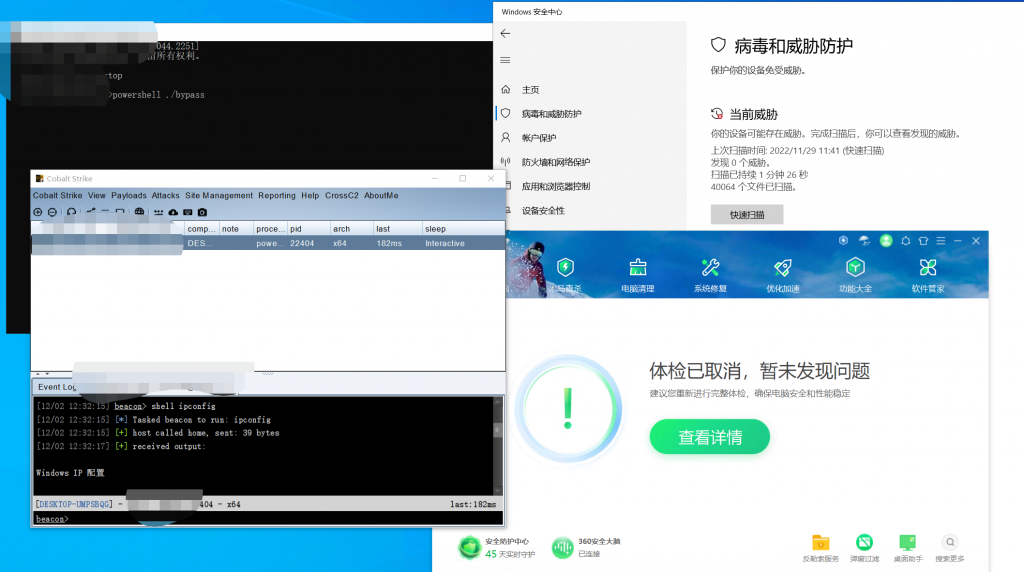Select 主页 in Windows Security sidebar
The height and width of the screenshot is (572, 1024).
(x=530, y=89)
